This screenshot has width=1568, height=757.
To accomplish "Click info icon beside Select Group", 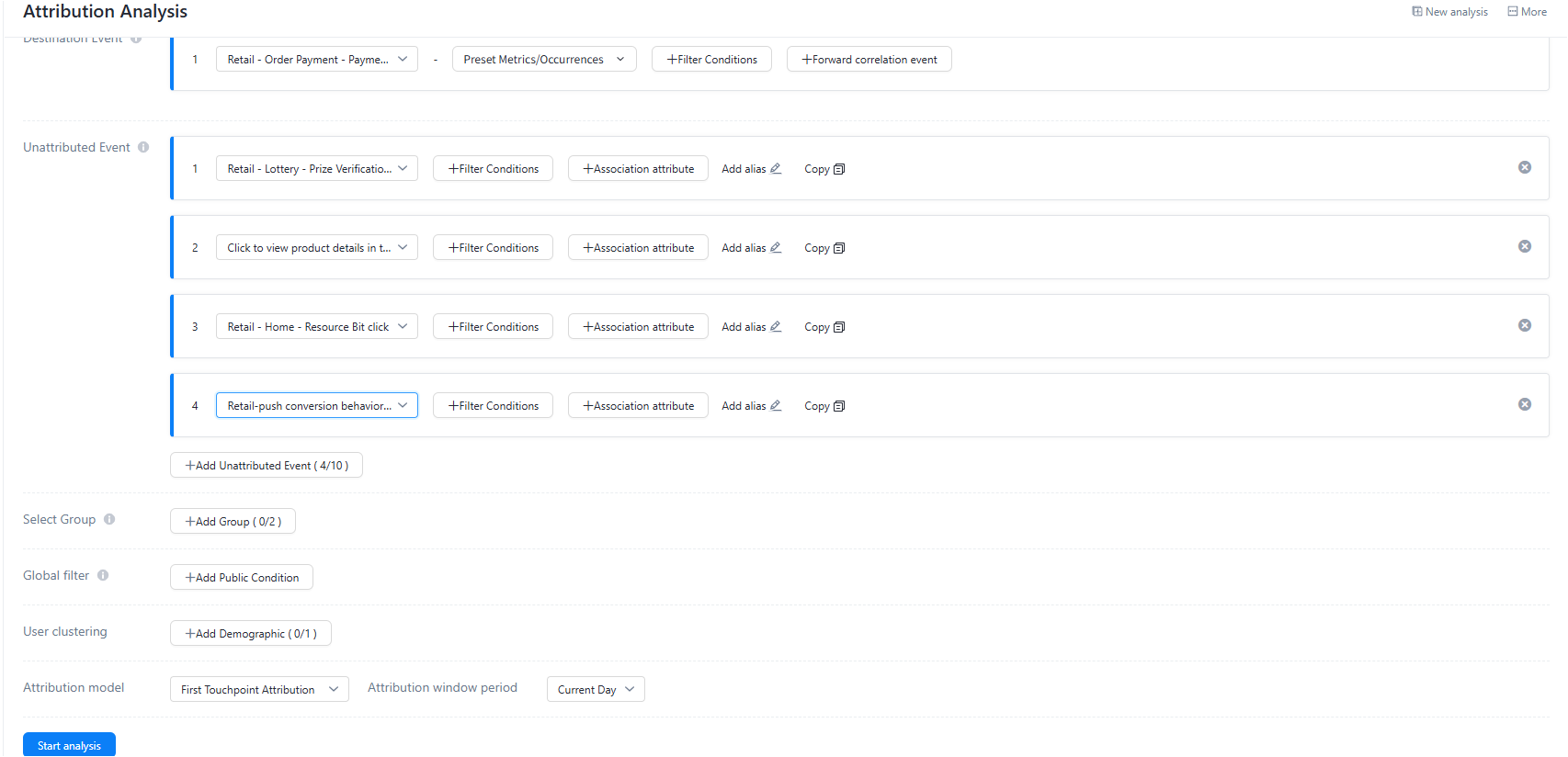I will click(109, 519).
